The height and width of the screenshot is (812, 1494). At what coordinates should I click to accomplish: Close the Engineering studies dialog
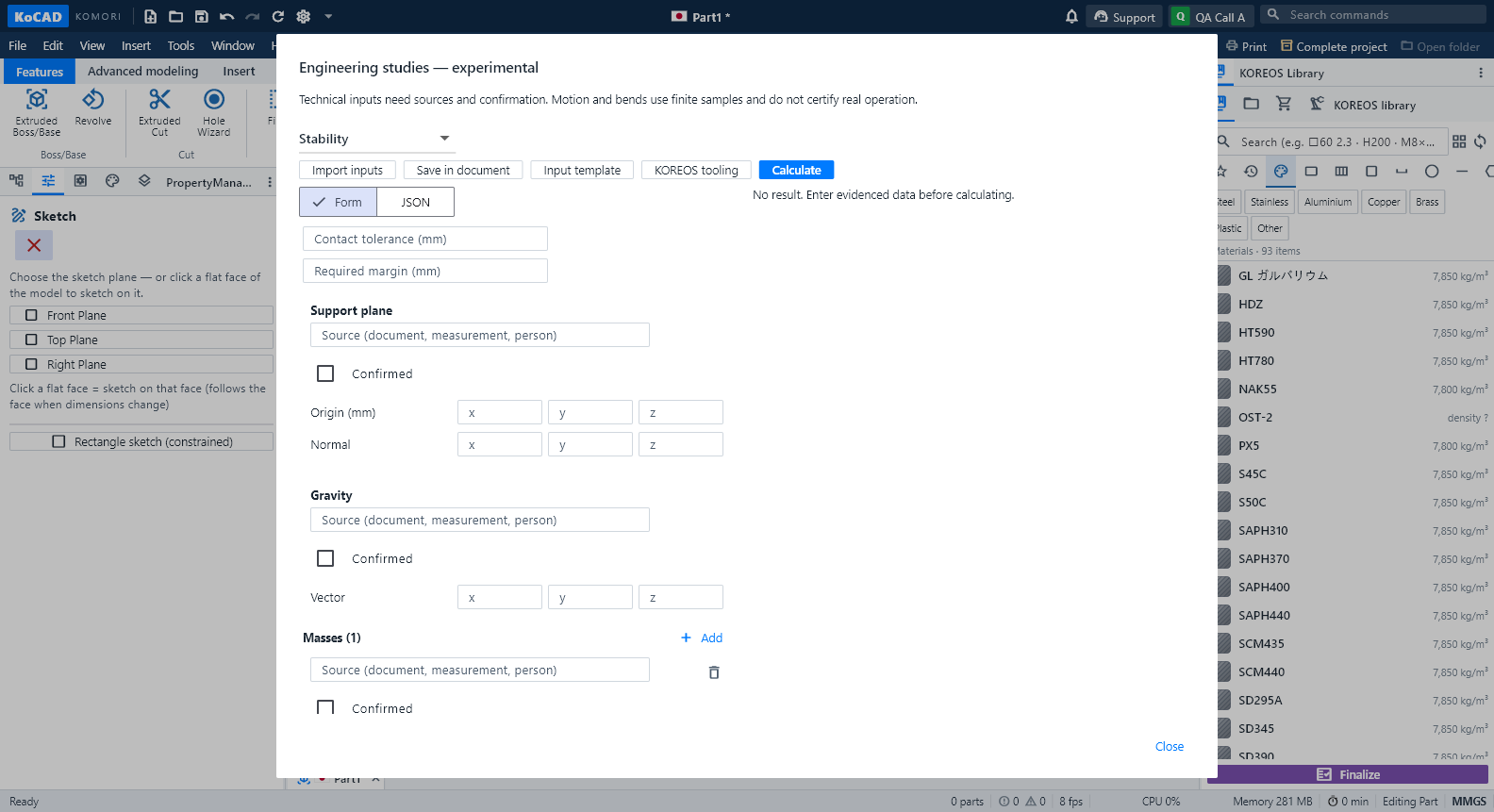click(1170, 746)
